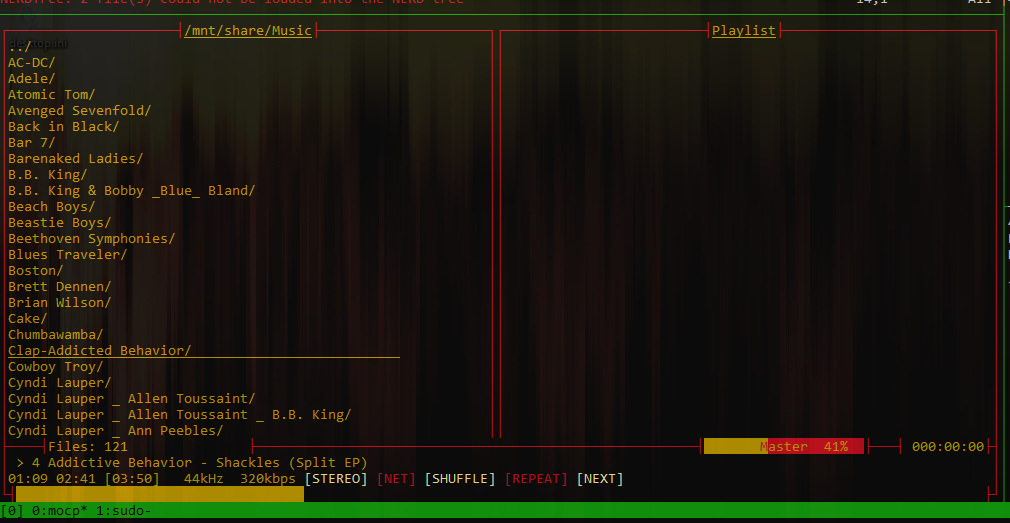Open the Adele/ folder

point(32,79)
